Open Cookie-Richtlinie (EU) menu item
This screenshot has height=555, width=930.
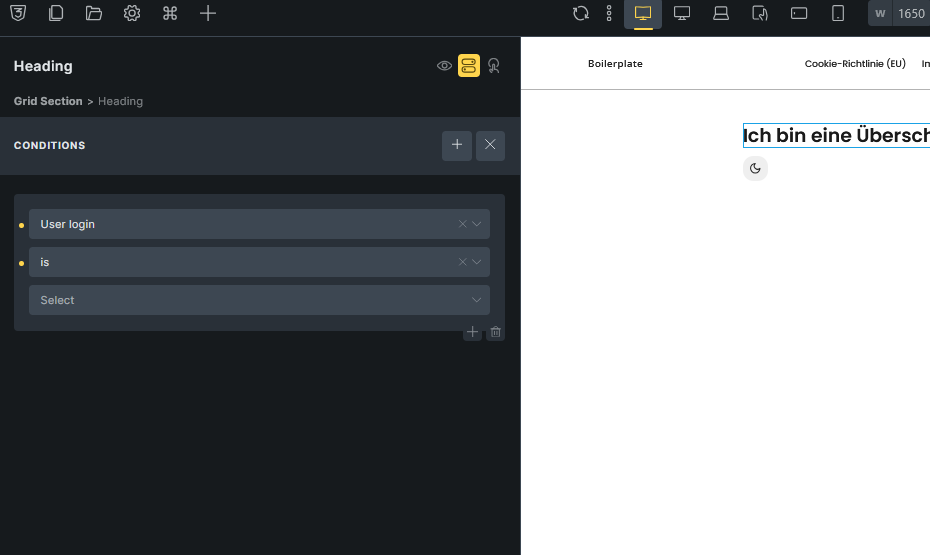click(855, 64)
